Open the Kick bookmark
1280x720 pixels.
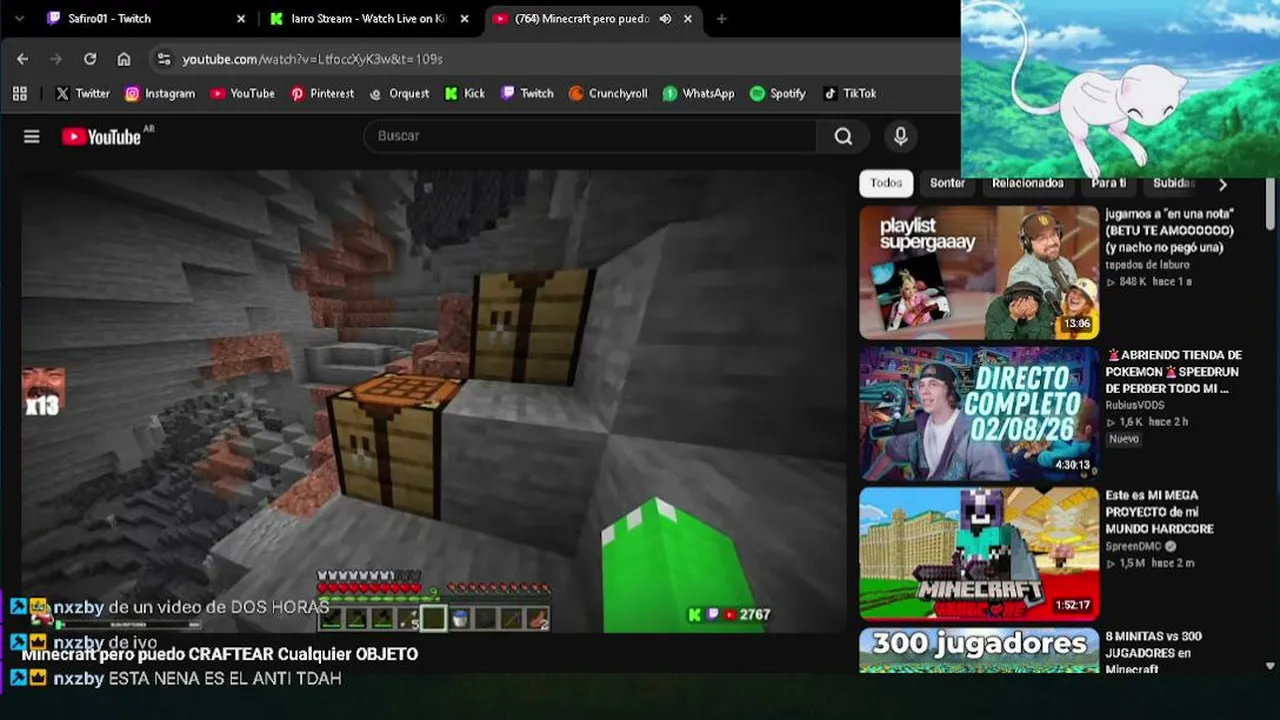(x=465, y=93)
